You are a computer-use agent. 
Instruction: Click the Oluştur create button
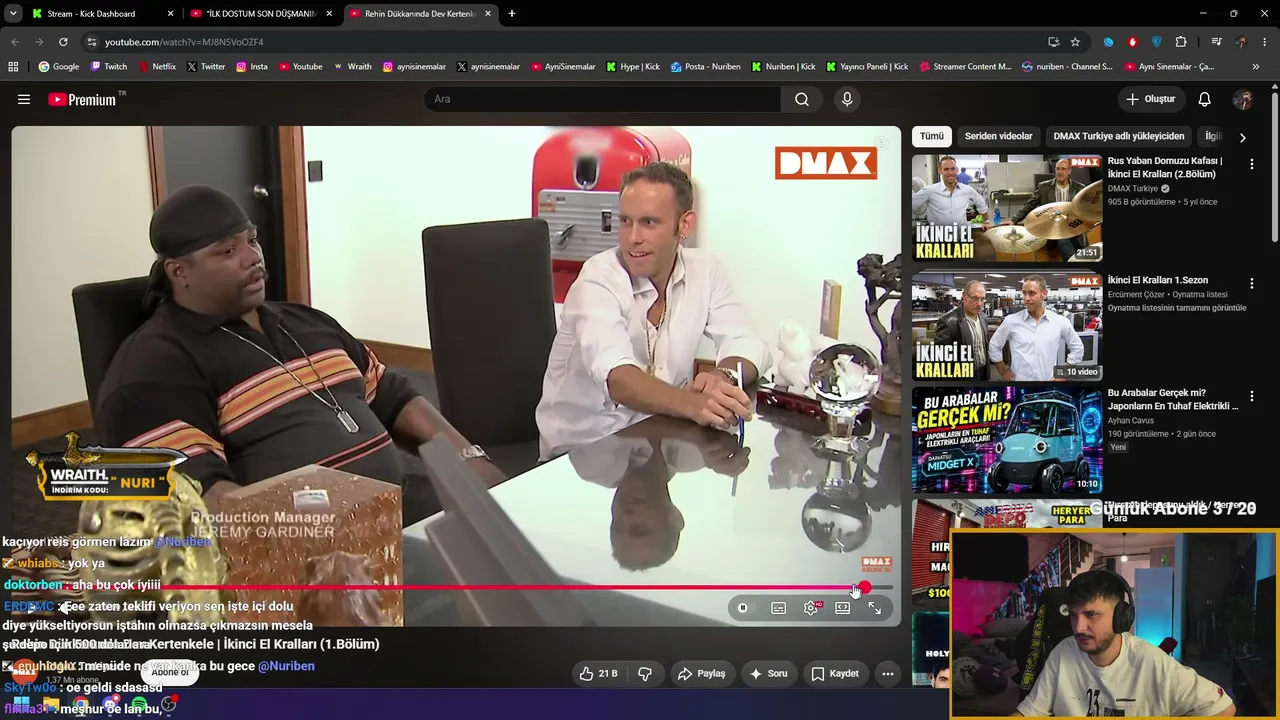1152,99
